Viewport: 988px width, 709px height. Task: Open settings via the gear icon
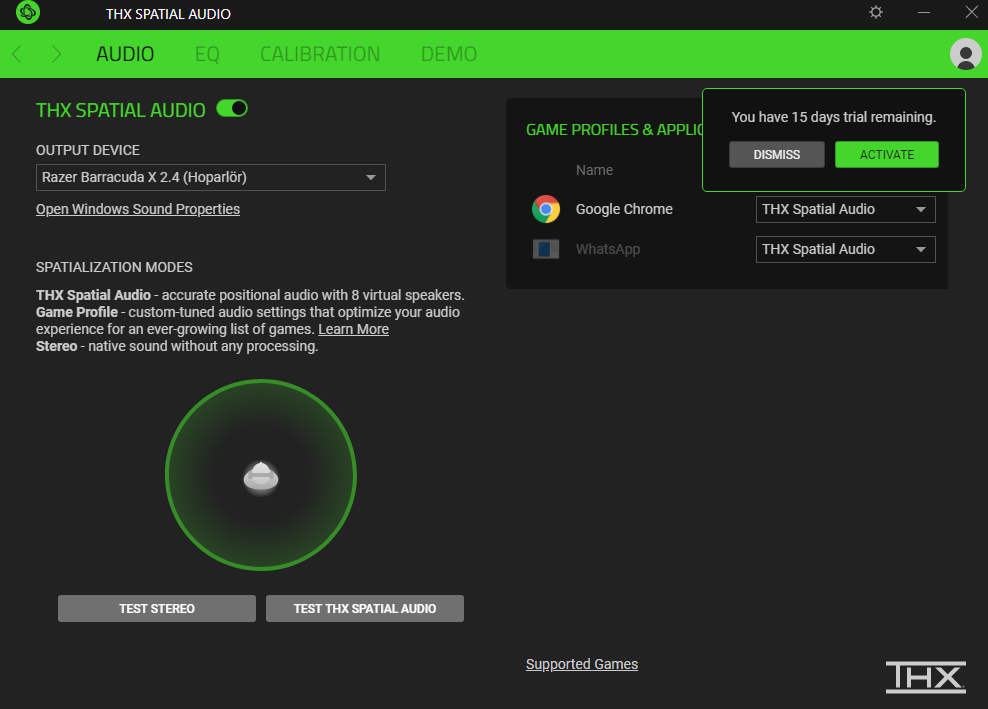click(876, 12)
